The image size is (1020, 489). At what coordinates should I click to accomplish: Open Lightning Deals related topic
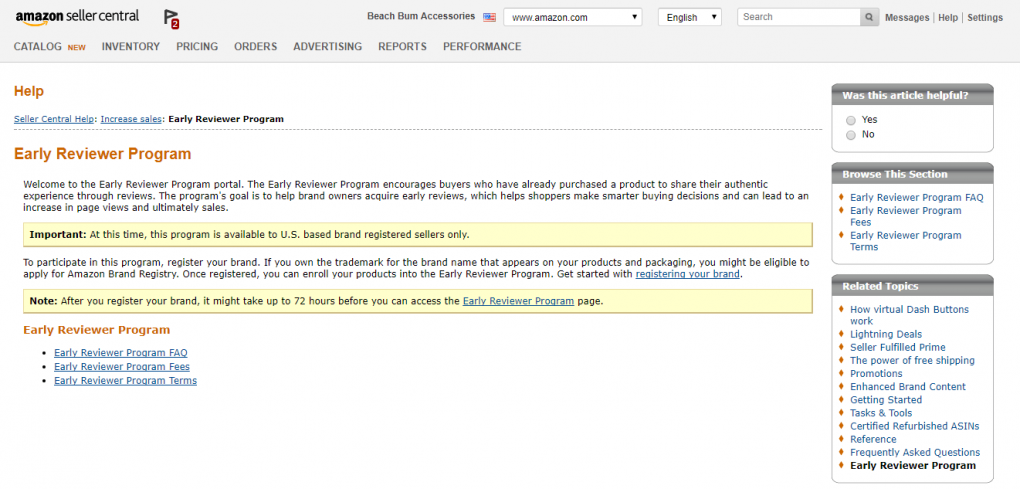886,334
